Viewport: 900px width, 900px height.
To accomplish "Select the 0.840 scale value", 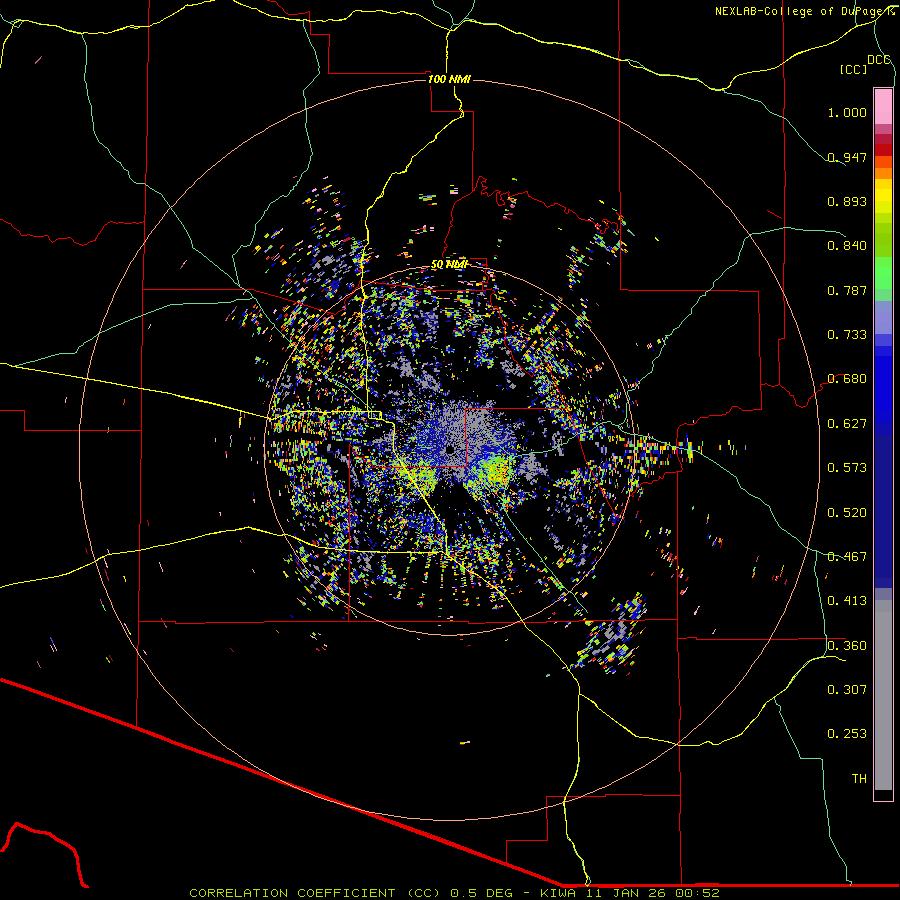I will (847, 246).
